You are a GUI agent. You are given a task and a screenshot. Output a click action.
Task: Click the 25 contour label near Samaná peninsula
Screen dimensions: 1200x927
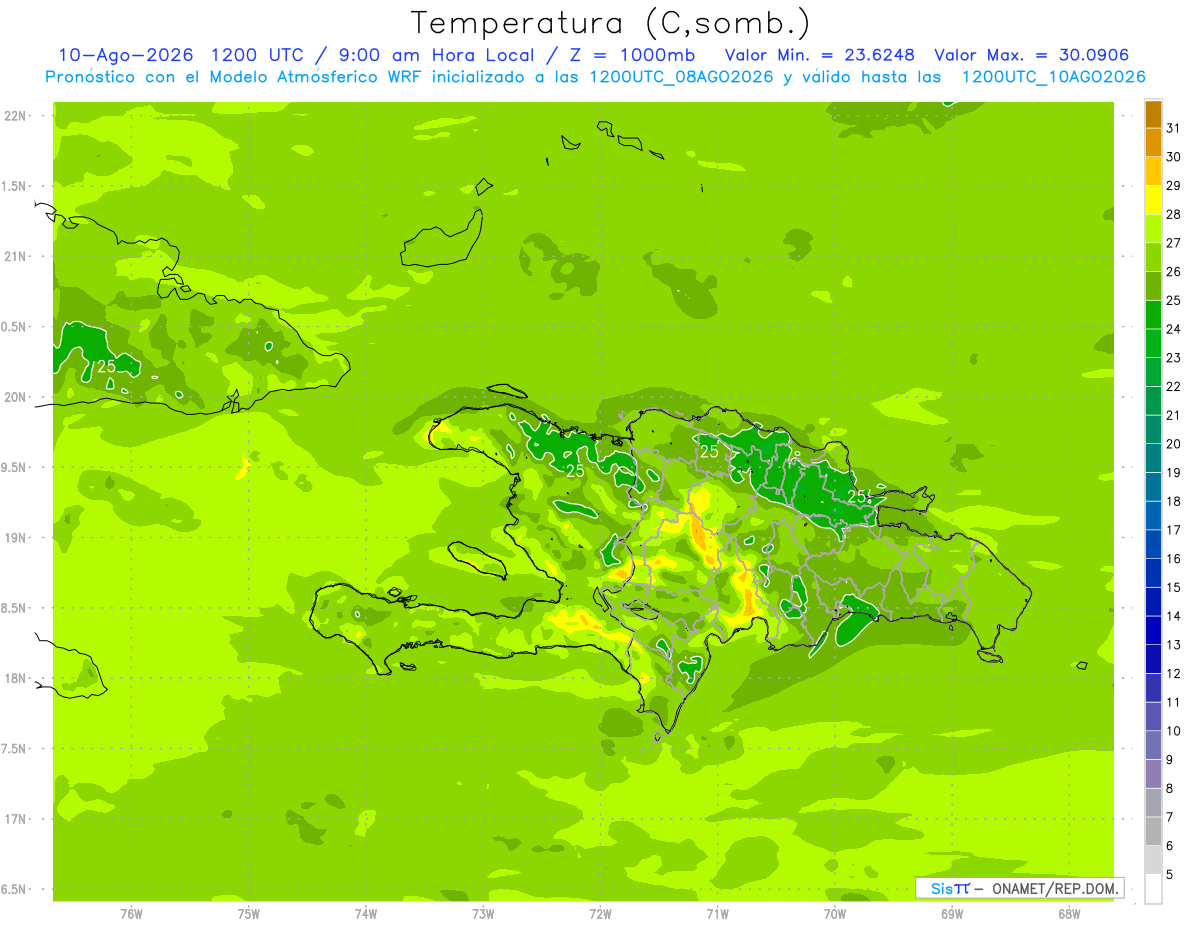(x=858, y=495)
